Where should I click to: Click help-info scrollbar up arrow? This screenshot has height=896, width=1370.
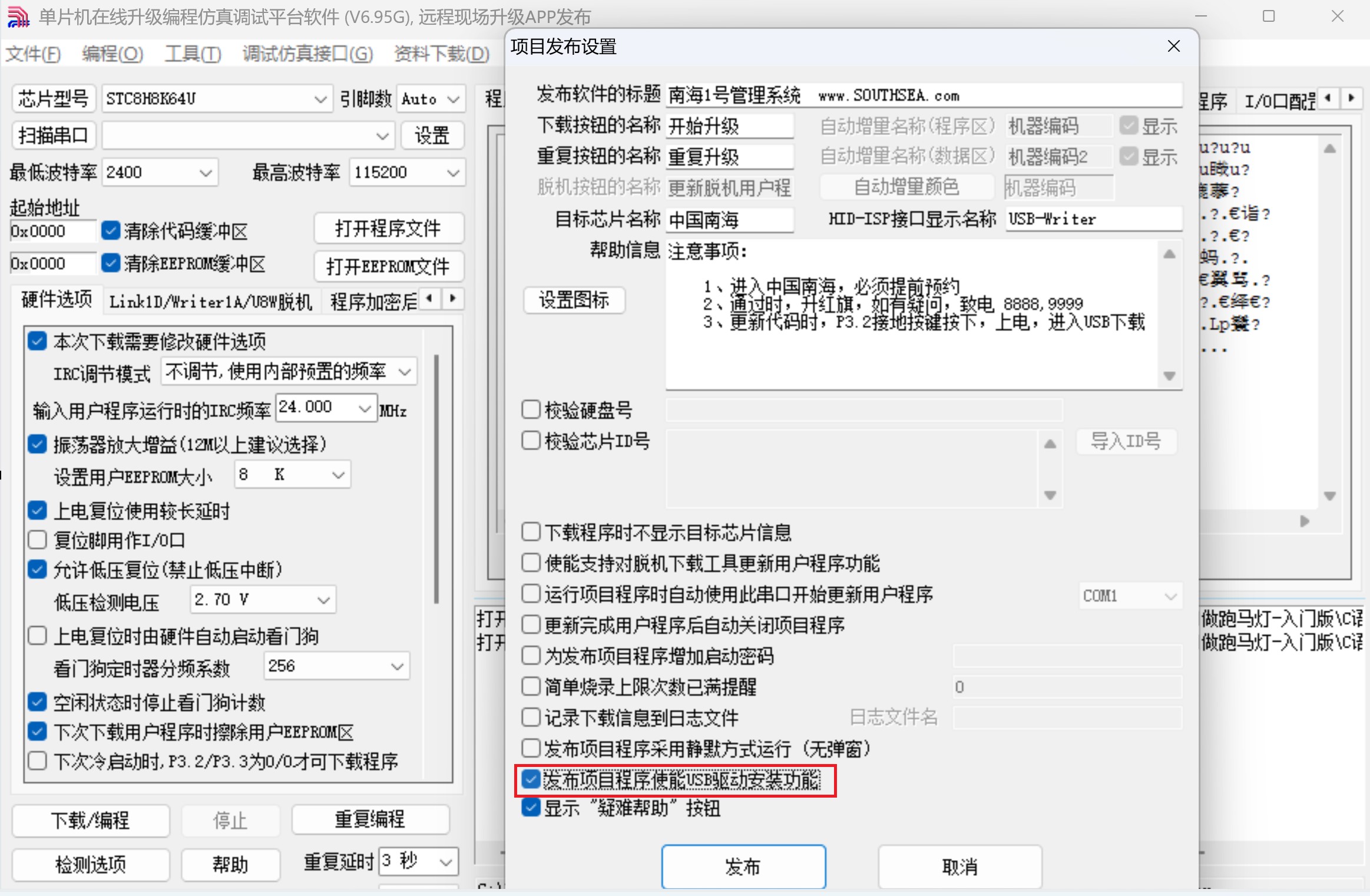click(x=1169, y=254)
